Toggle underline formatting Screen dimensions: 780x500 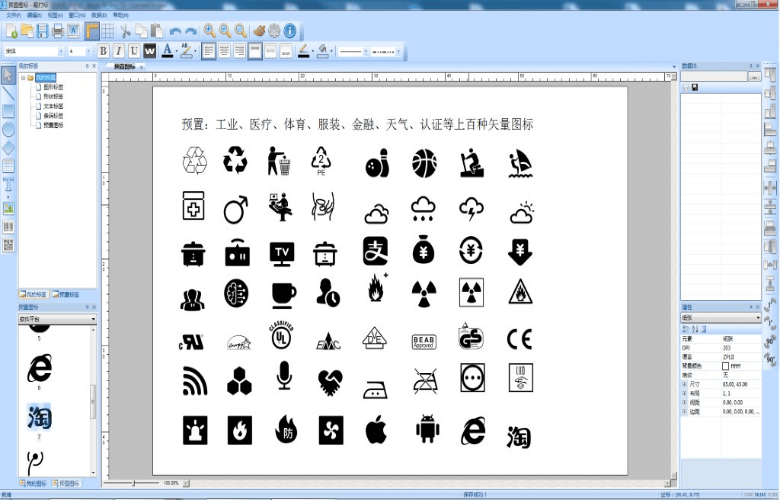click(134, 51)
